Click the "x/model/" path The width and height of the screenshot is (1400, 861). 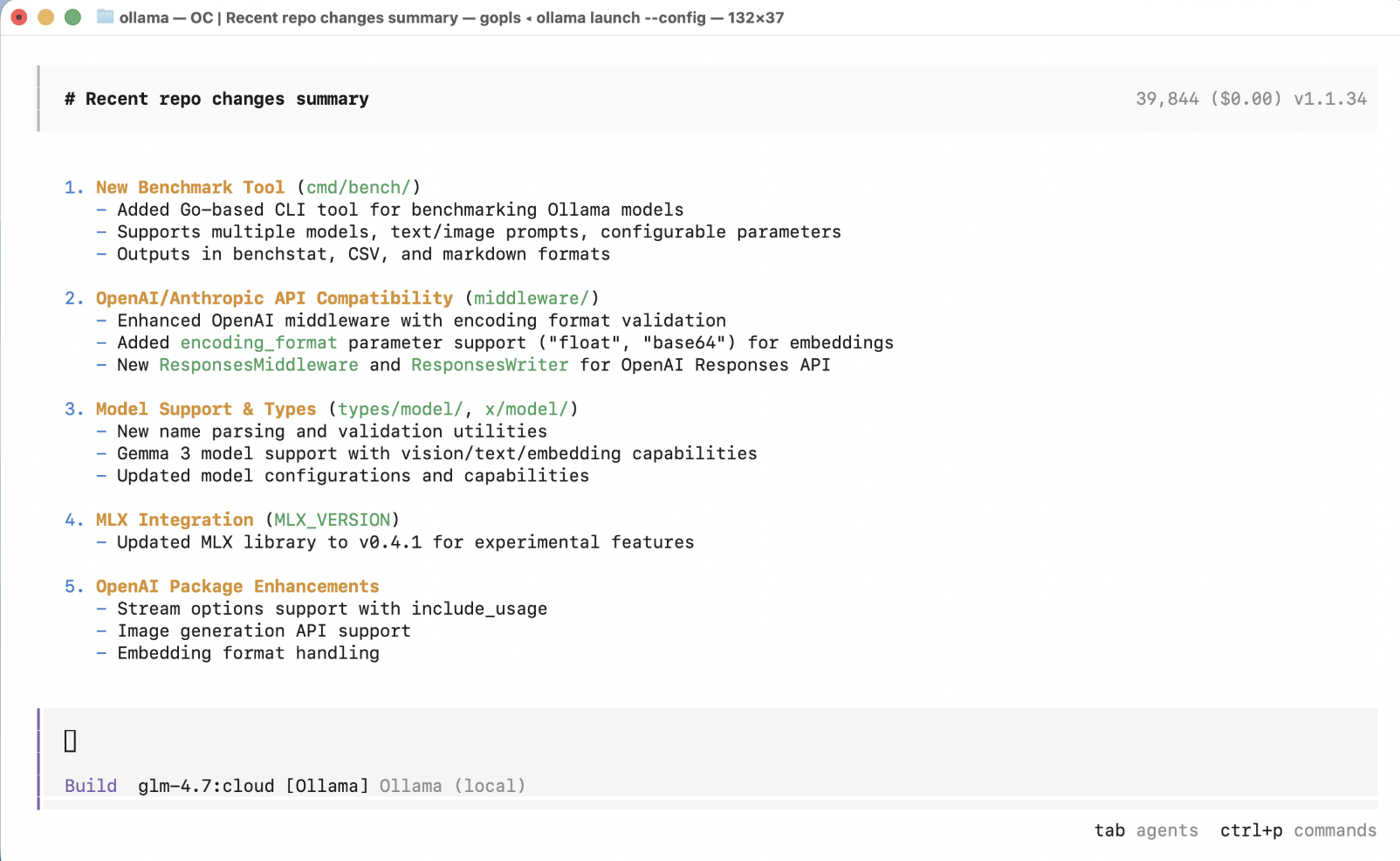[x=526, y=409]
